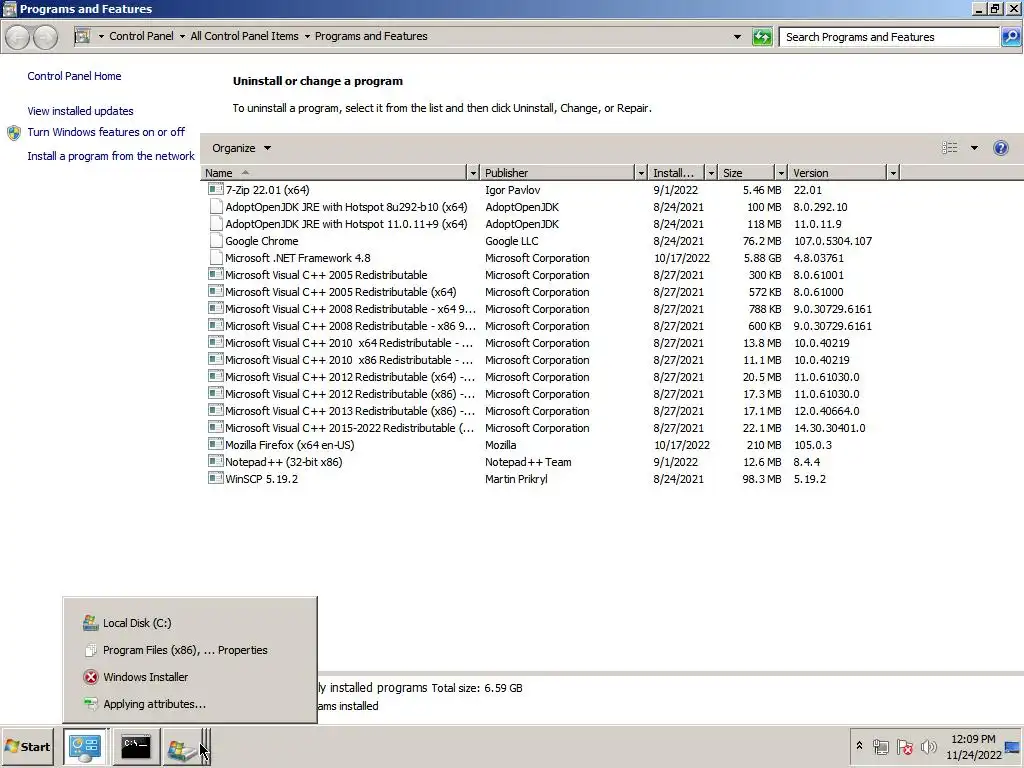This screenshot has height=768, width=1024.
Task: Open the Publisher column filter dropdown
Action: (x=641, y=172)
